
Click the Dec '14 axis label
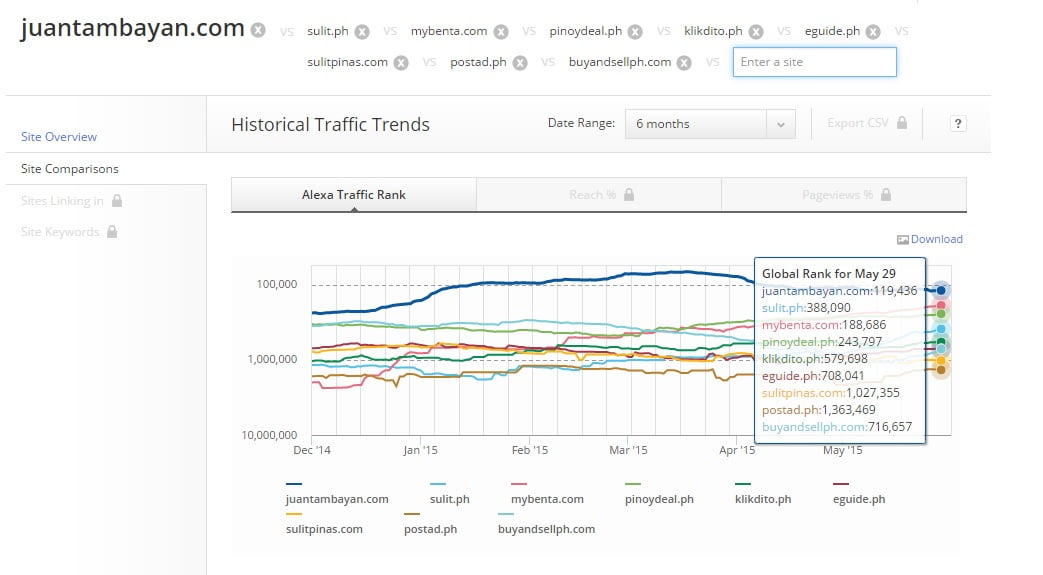pos(312,450)
